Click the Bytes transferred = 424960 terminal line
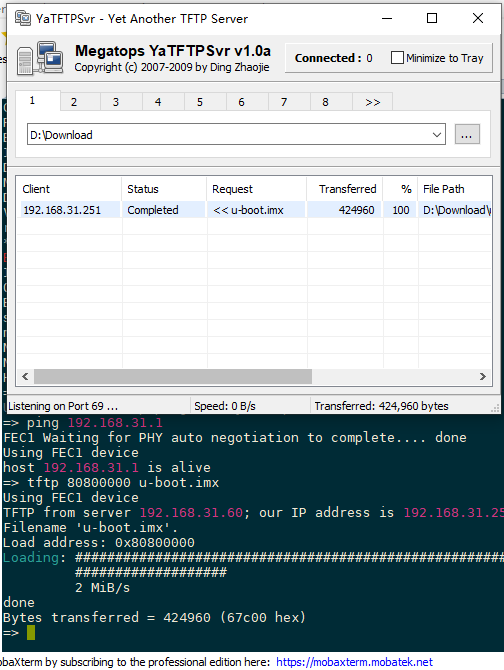The image size is (504, 670). 154,617
